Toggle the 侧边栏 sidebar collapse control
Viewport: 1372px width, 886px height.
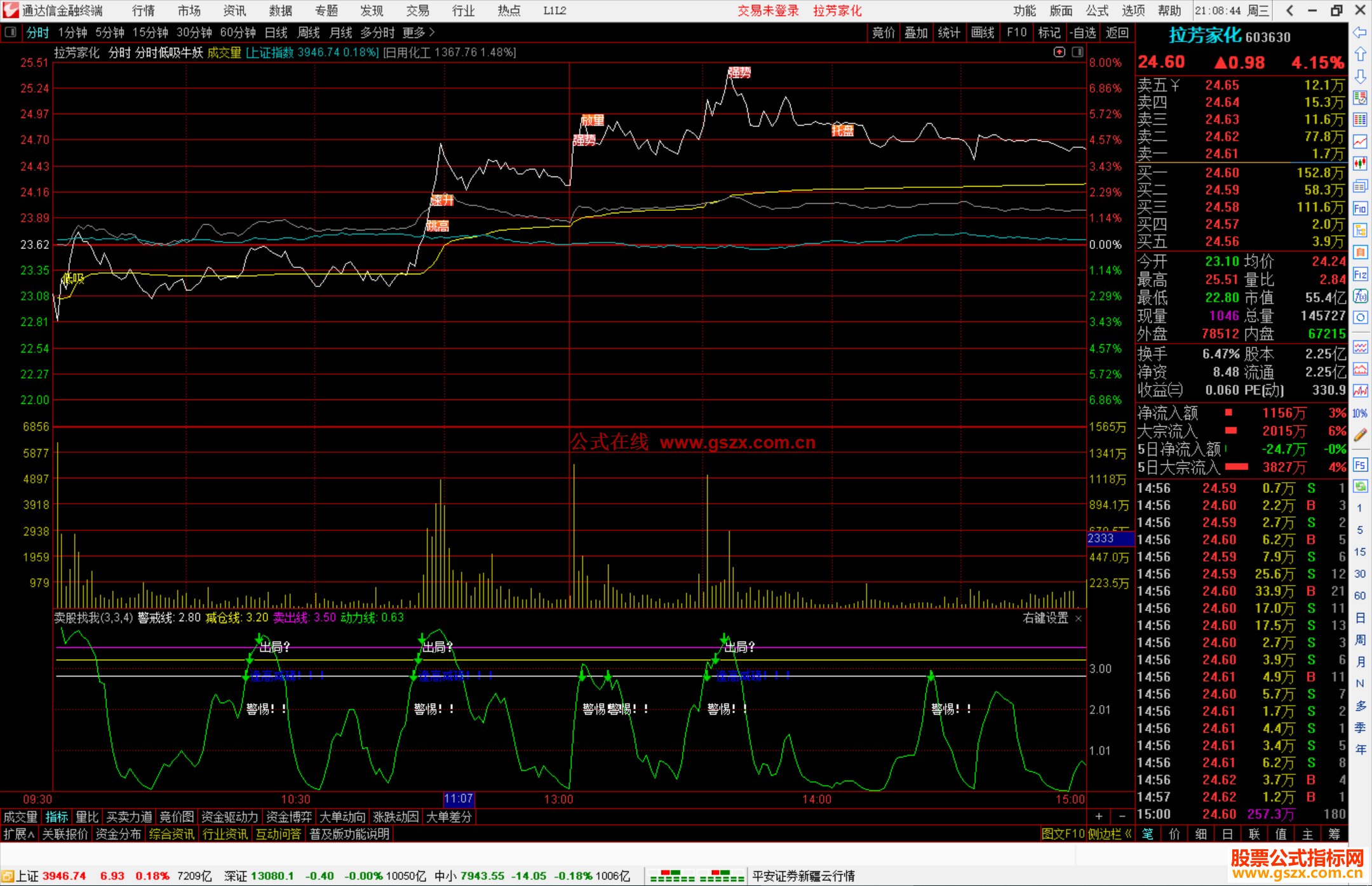[1109, 834]
